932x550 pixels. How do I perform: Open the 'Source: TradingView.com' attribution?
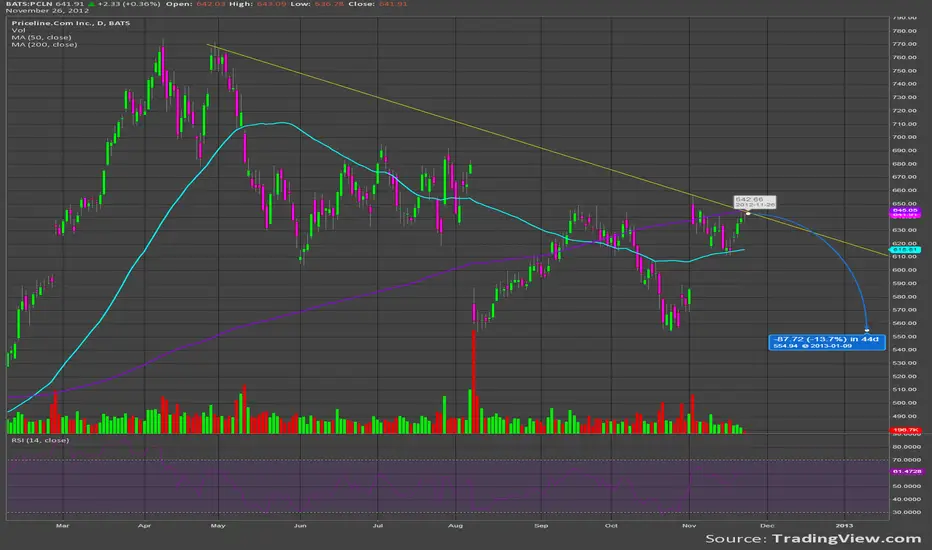[x=813, y=539]
